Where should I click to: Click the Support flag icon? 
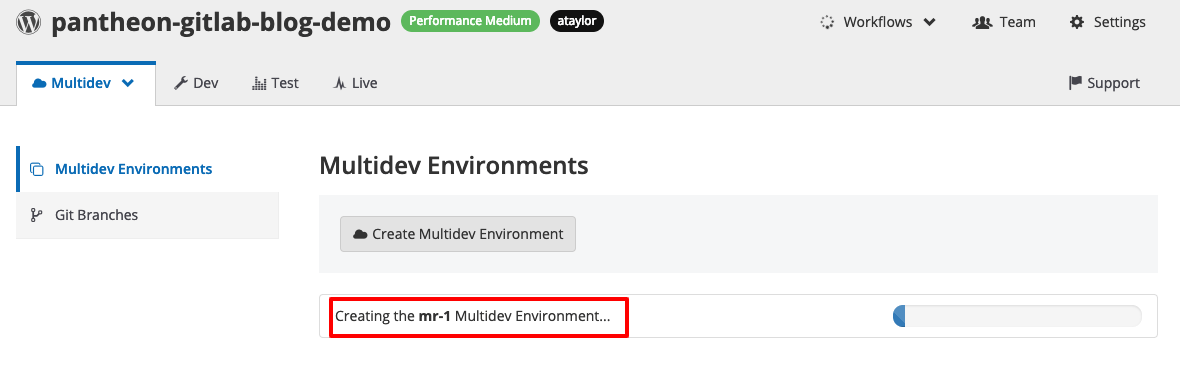tap(1075, 83)
